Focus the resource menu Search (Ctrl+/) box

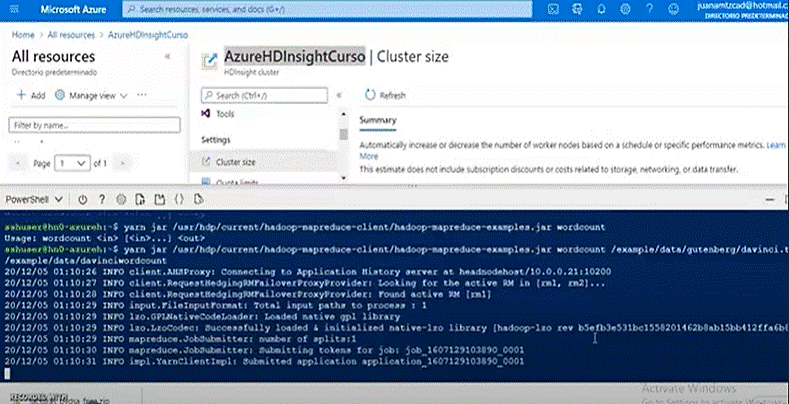[265, 95]
